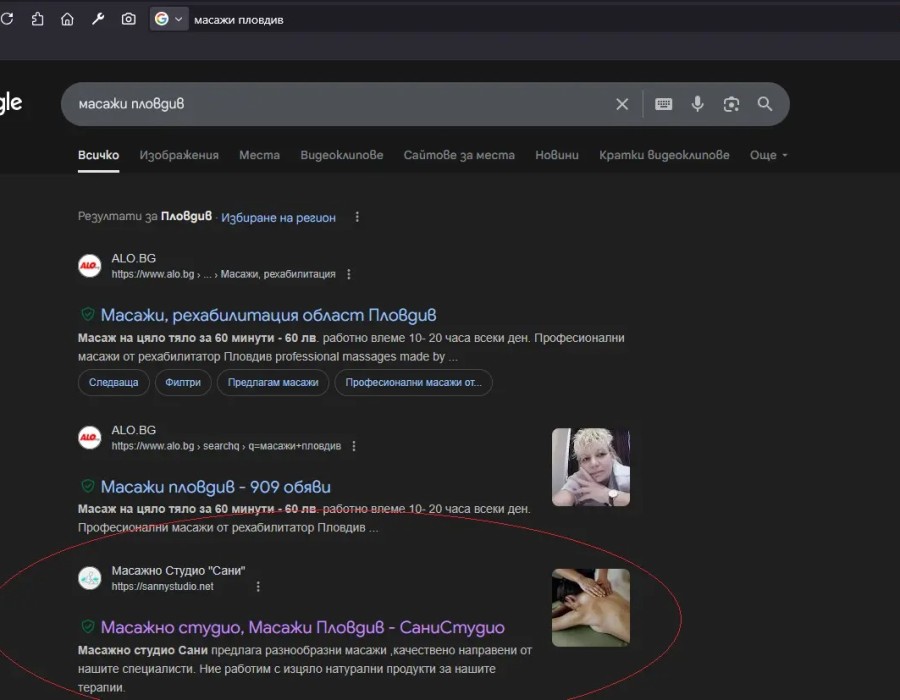This screenshot has height=700, width=900.
Task: Open 'Масажи, рехабилитация област Пловдив' result
Action: coord(268,316)
